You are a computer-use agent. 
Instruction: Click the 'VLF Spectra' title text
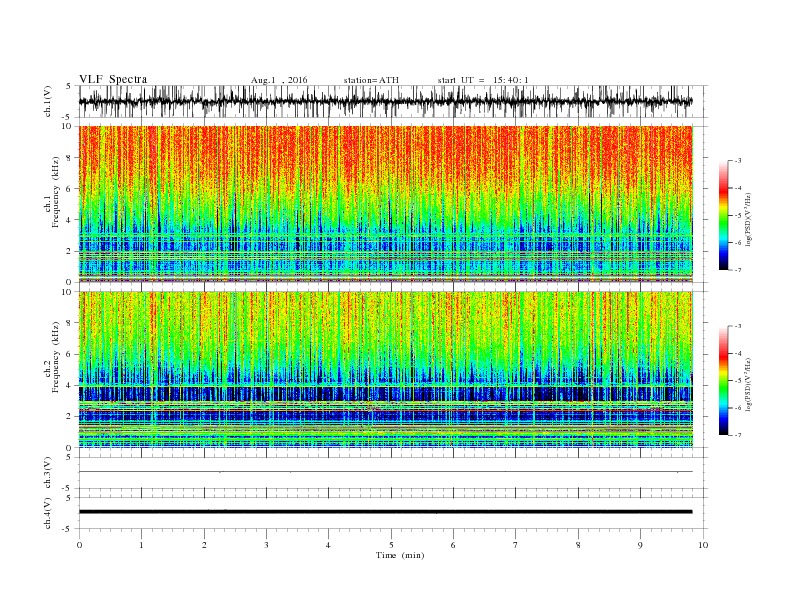113,79
